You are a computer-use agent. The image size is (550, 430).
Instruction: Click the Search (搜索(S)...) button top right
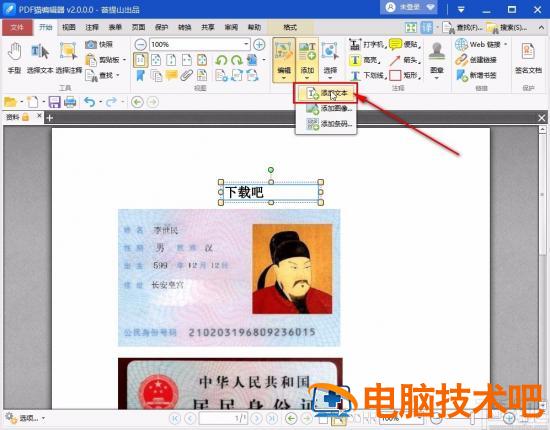point(506,27)
